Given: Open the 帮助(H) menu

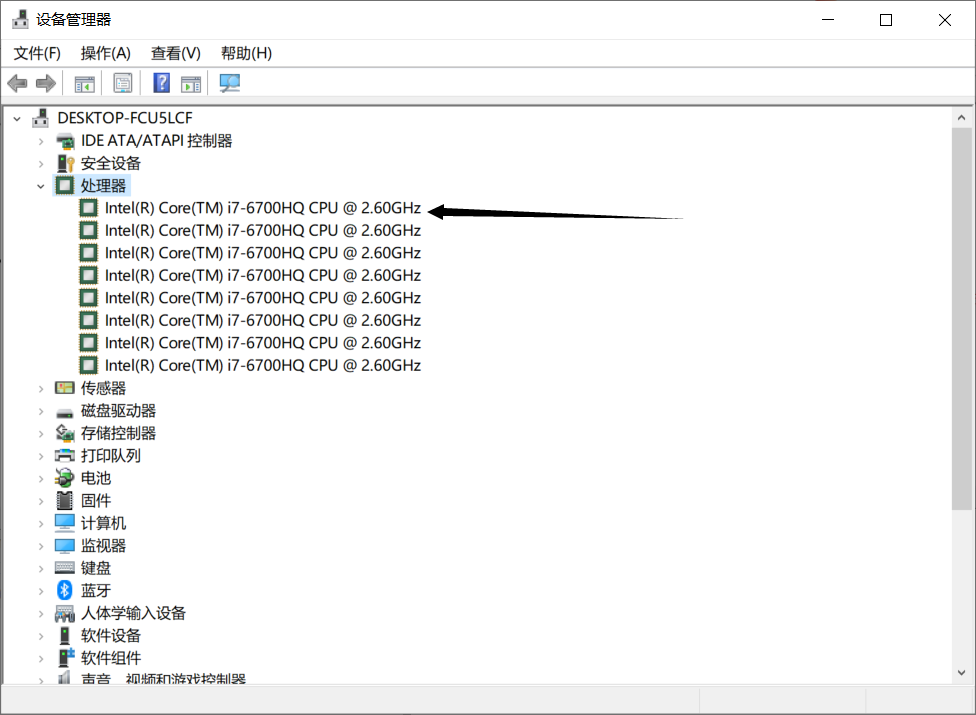Looking at the screenshot, I should [x=246, y=54].
